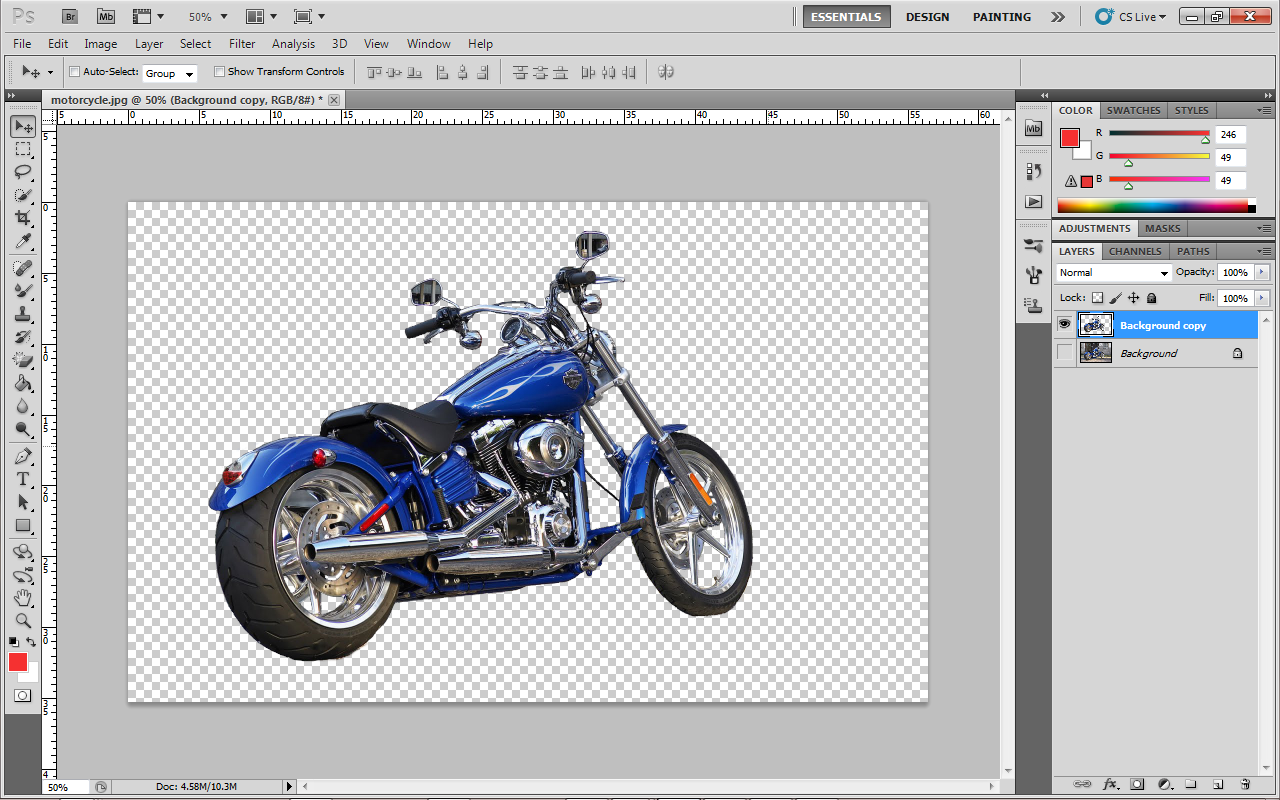1280x800 pixels.
Task: Select the Horizontal Type tool
Action: click(23, 479)
